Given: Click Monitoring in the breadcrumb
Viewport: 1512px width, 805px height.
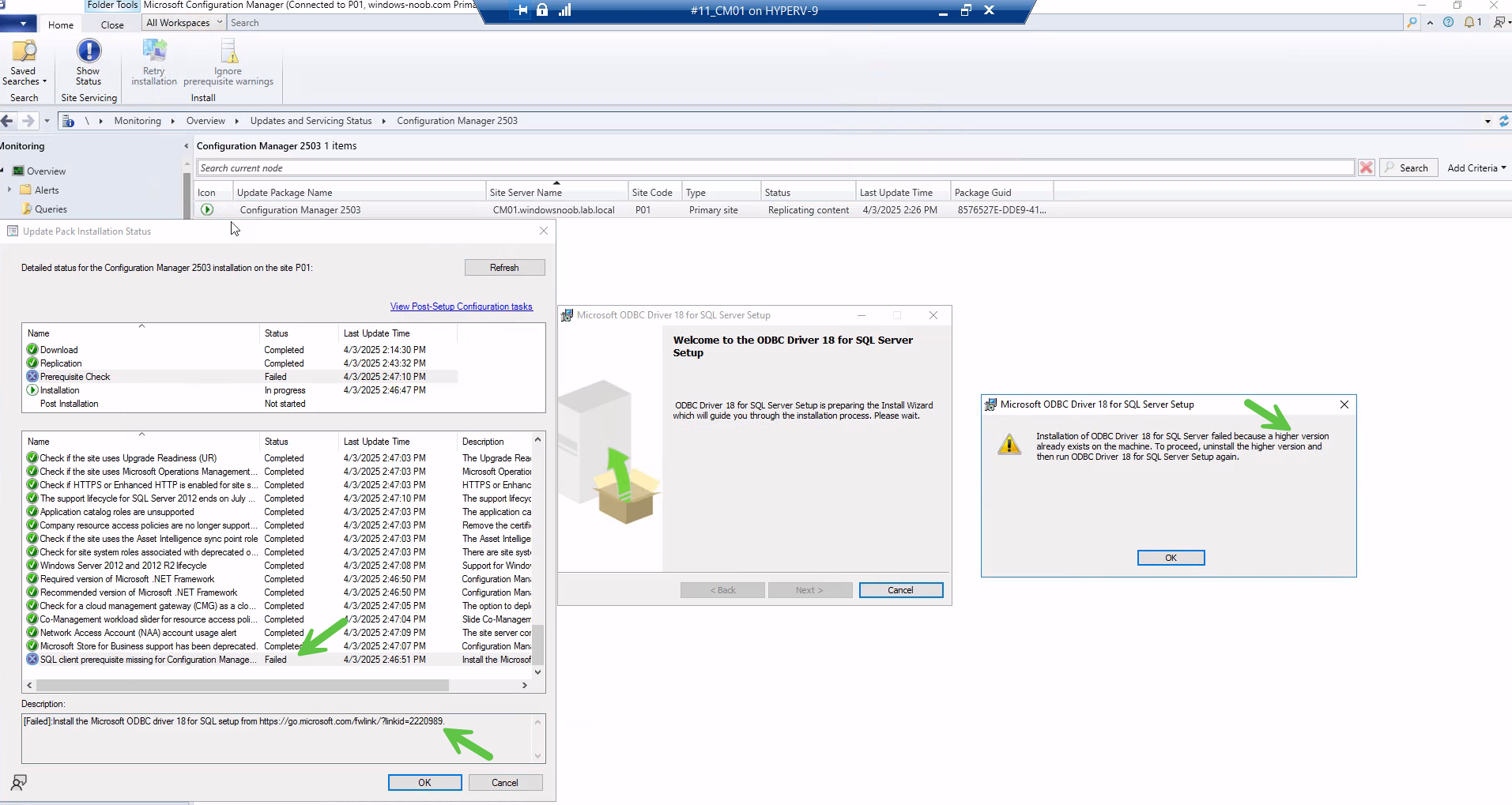Looking at the screenshot, I should pyautogui.click(x=138, y=121).
